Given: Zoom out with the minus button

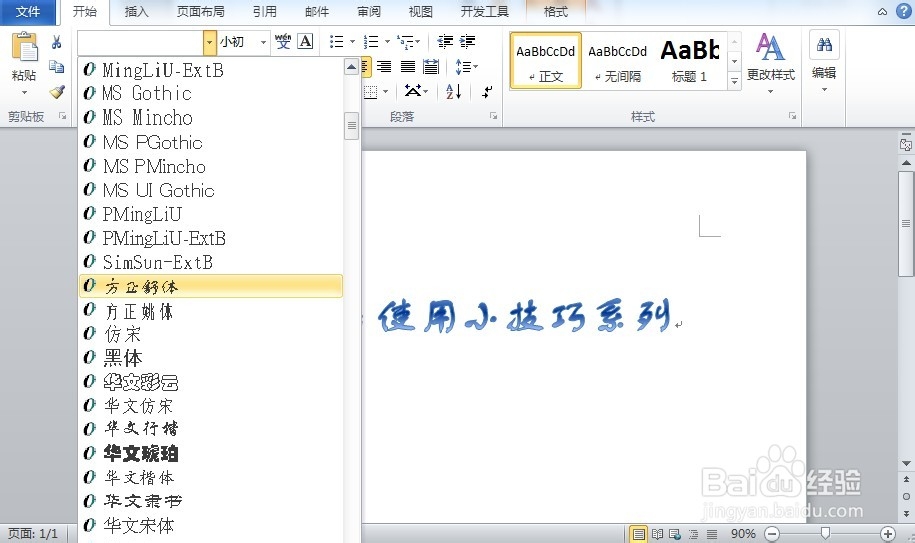Looking at the screenshot, I should 771,534.
